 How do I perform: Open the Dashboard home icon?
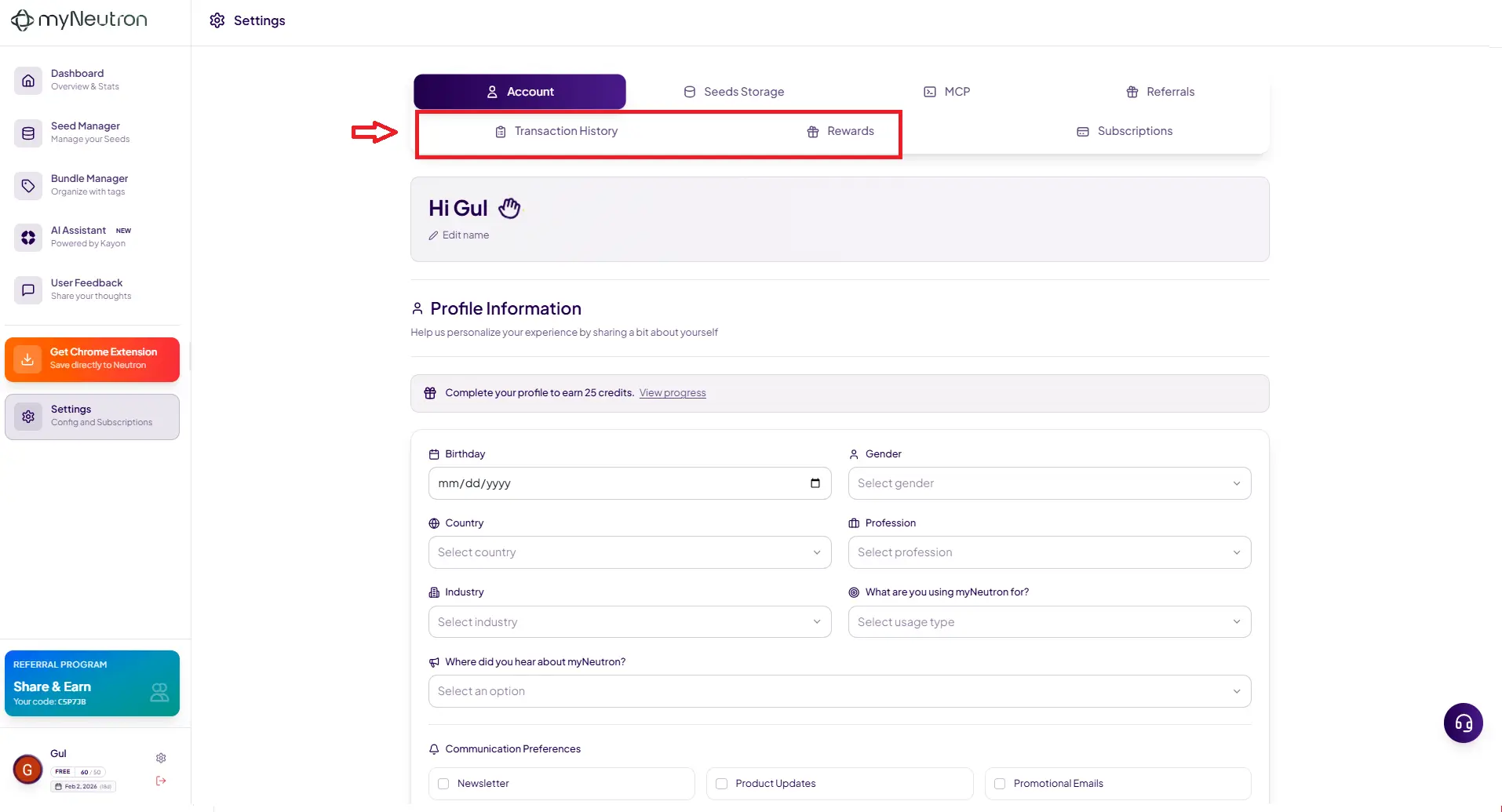[x=28, y=80]
